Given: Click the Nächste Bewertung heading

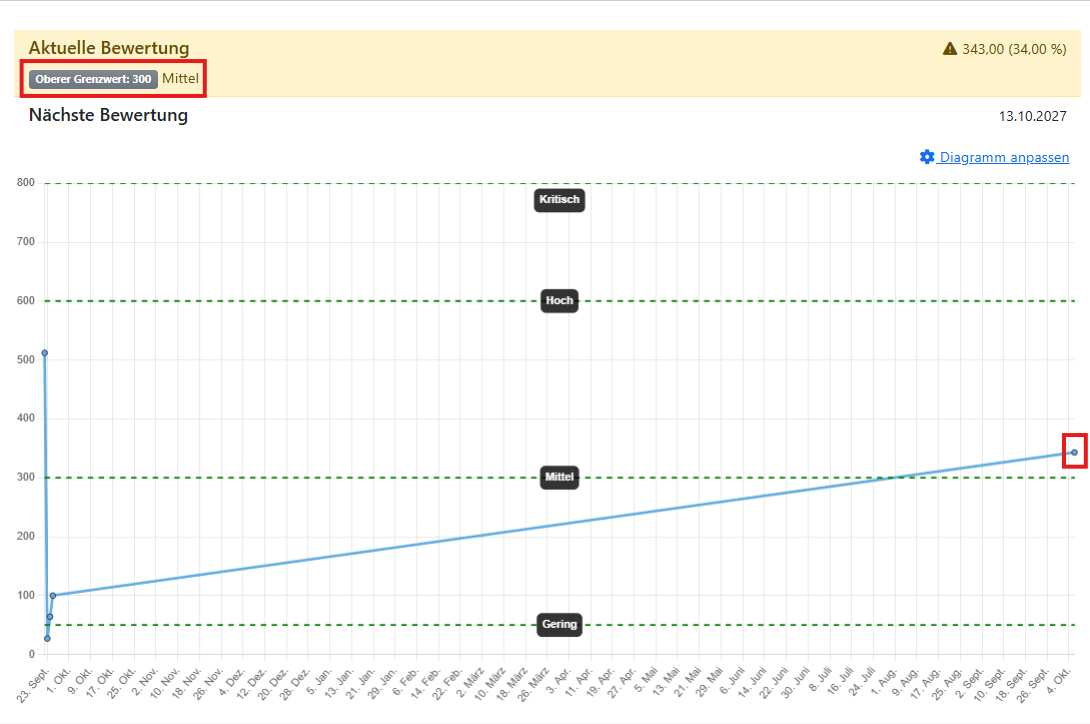Looking at the screenshot, I should [x=108, y=115].
